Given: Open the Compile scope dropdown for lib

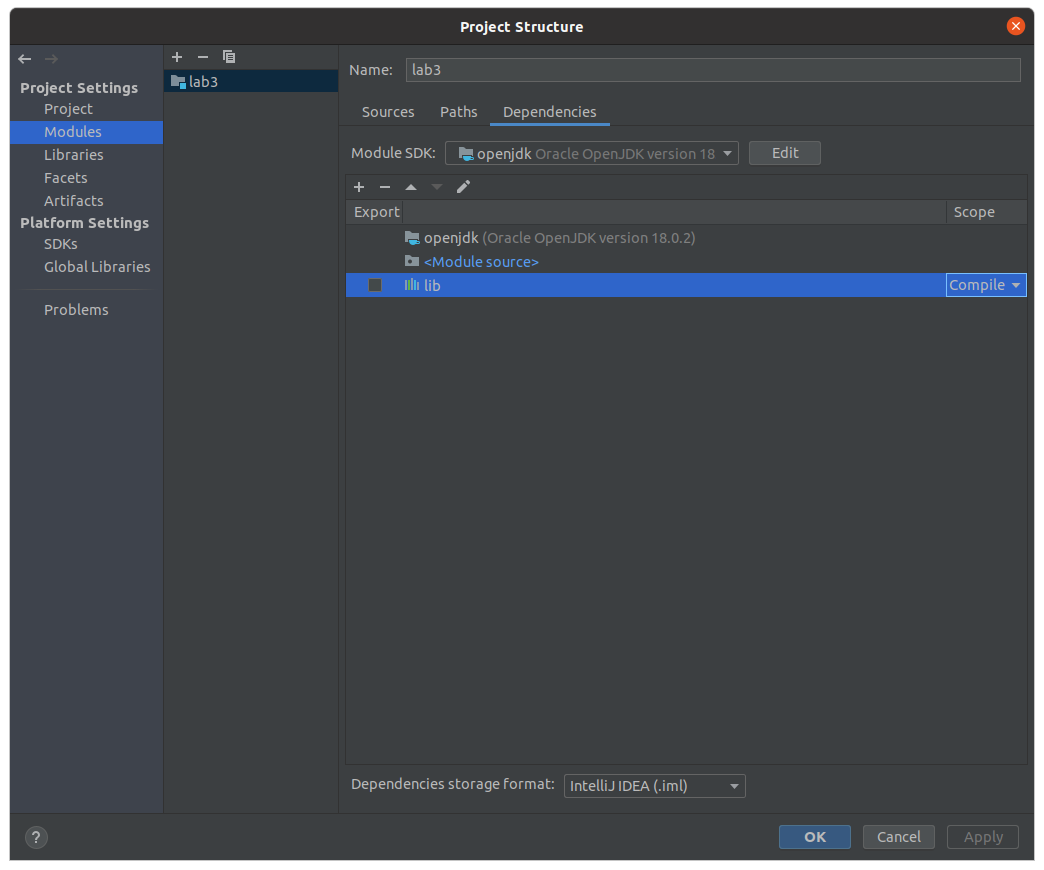Looking at the screenshot, I should tap(986, 285).
